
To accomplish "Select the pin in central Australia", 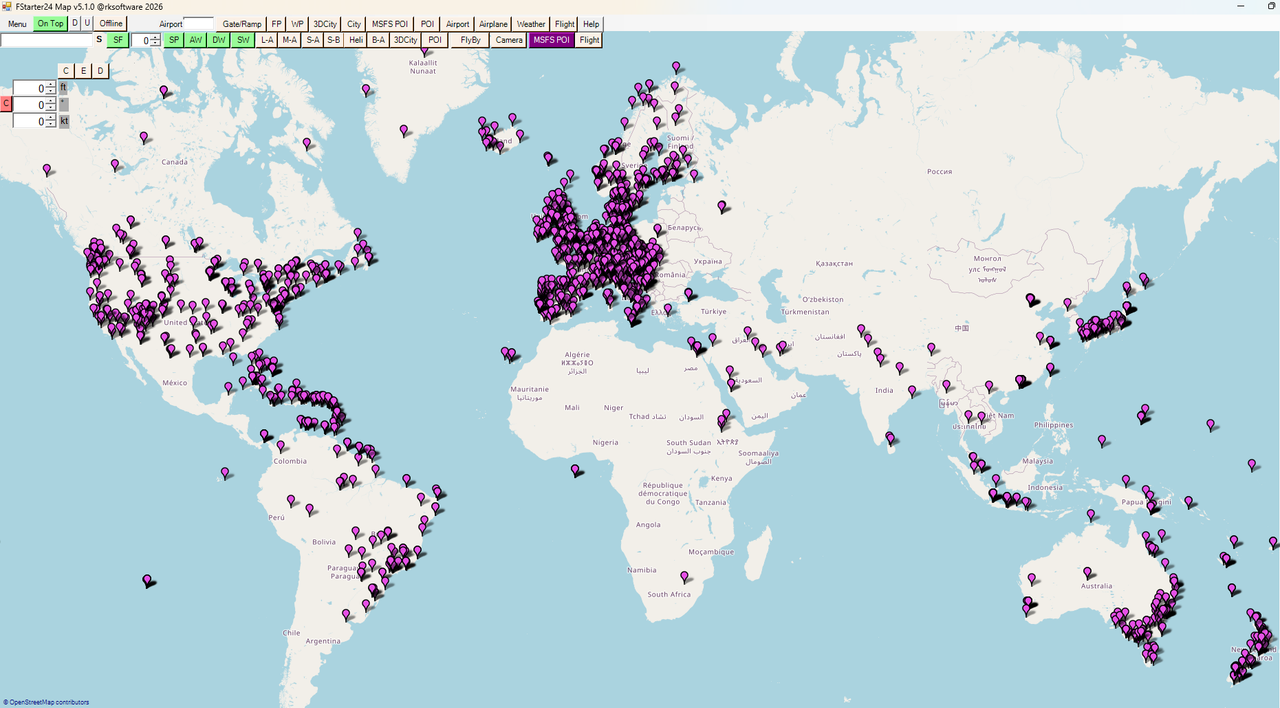I will [1087, 572].
